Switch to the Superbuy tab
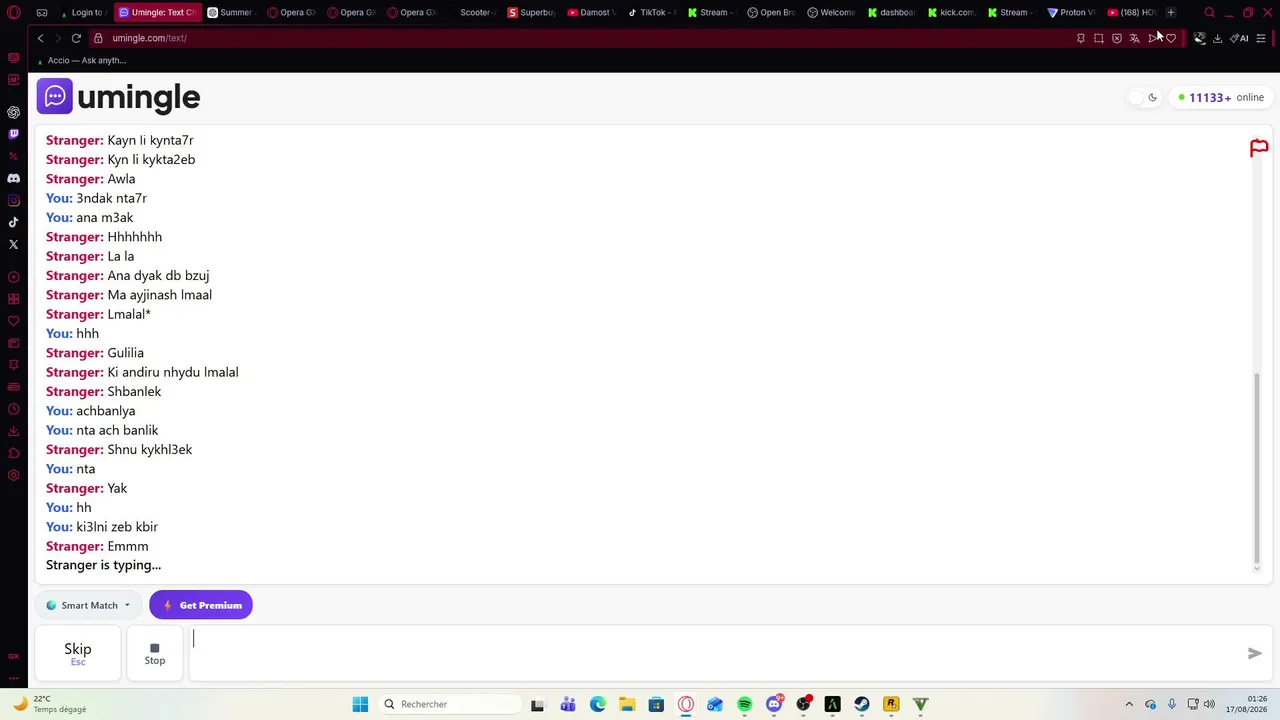Image resolution: width=1280 pixels, height=720 pixels. point(531,13)
